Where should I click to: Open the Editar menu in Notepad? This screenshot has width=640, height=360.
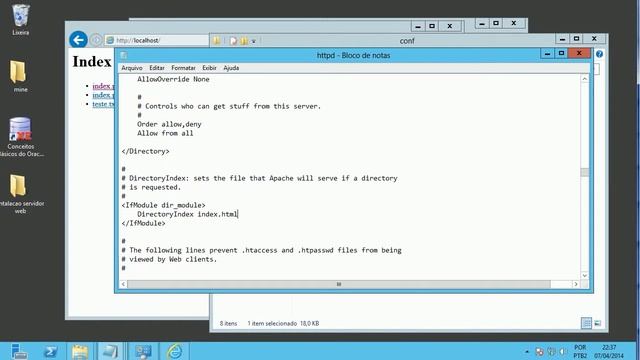click(157, 68)
